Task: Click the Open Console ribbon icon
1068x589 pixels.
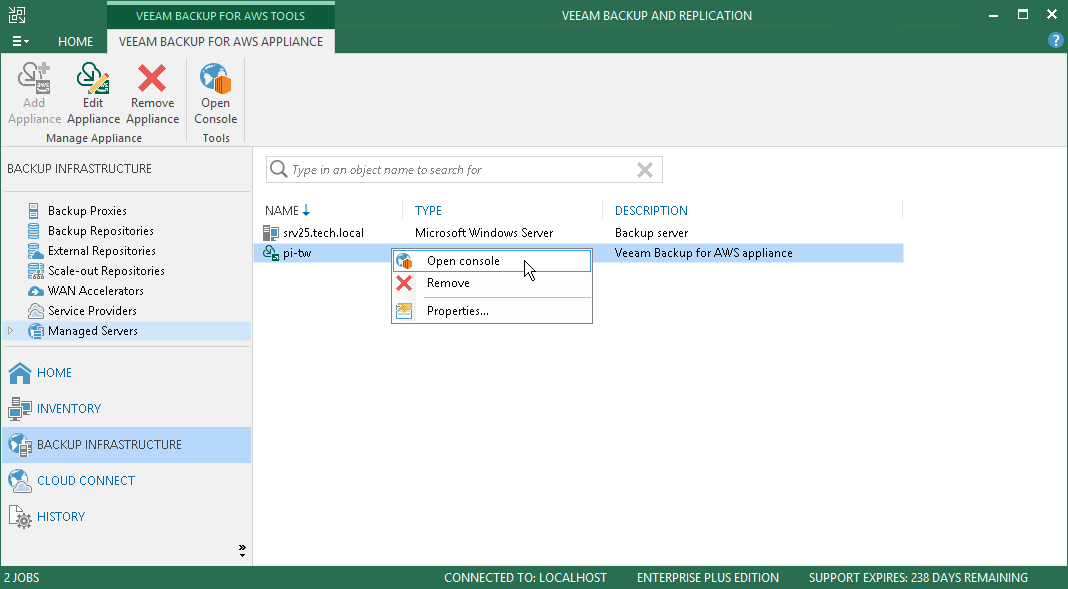Action: (215, 78)
